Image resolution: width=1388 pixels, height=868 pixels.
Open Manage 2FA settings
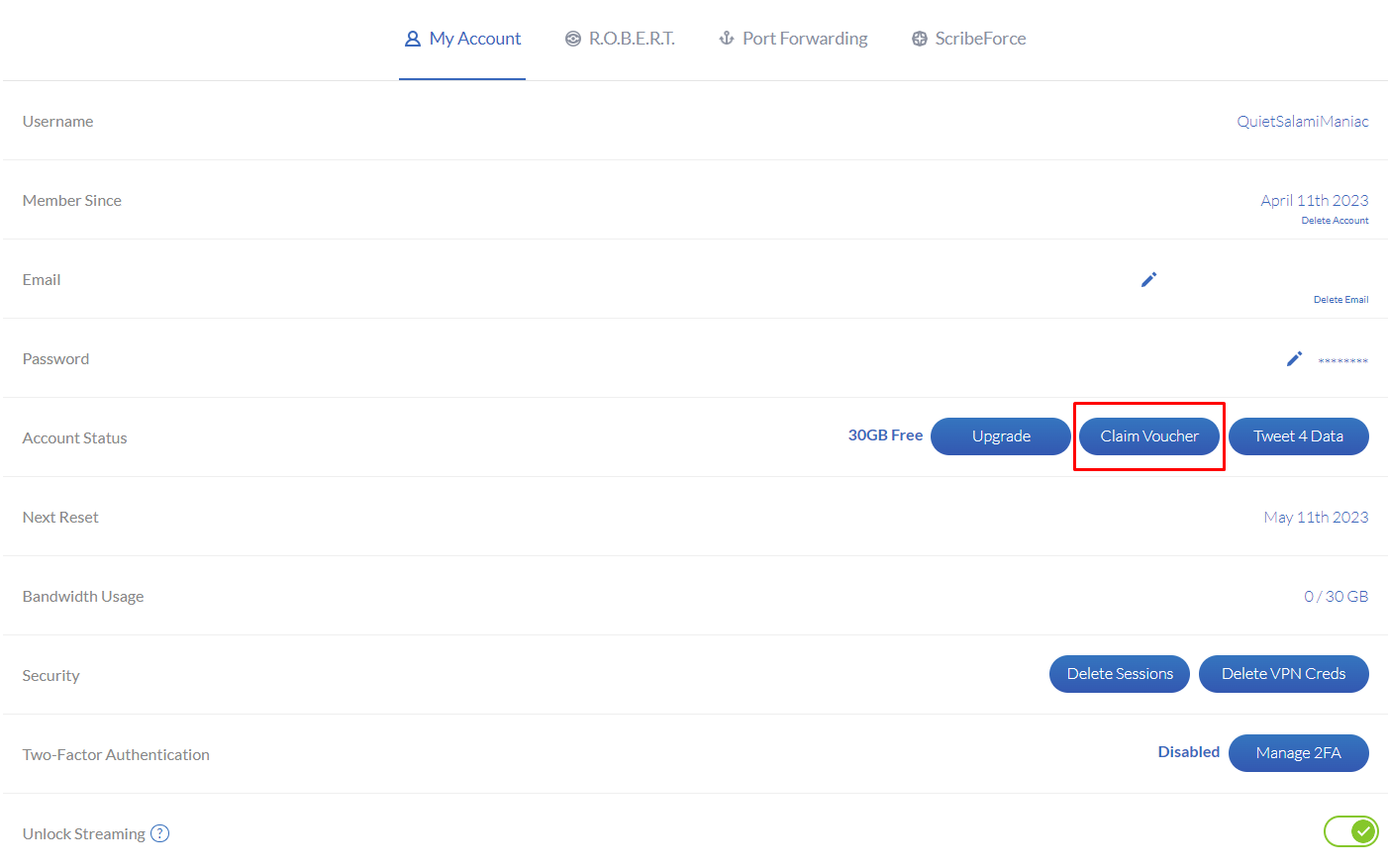[1298, 753]
